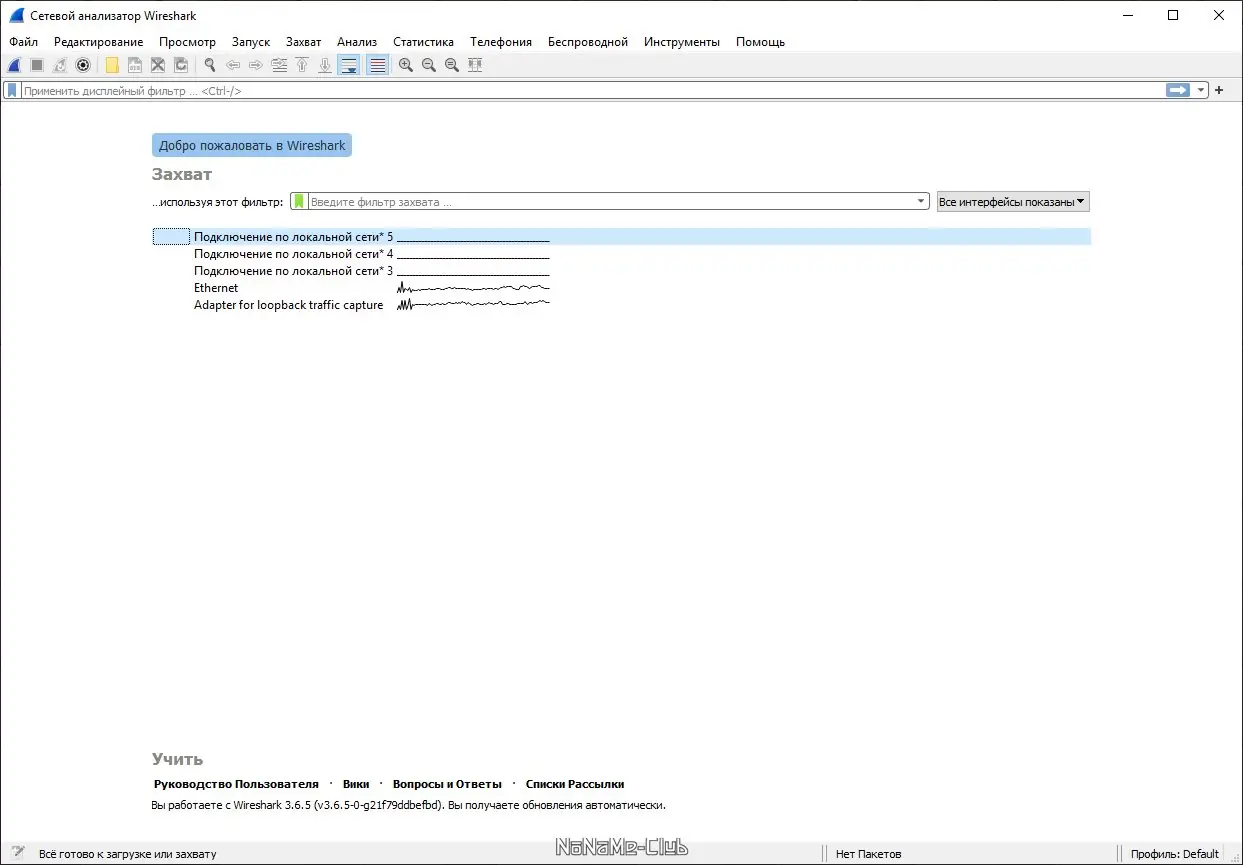This screenshot has width=1243, height=865.
Task: Click 'Добро пожаловать в Wireshark' button
Action: click(252, 146)
